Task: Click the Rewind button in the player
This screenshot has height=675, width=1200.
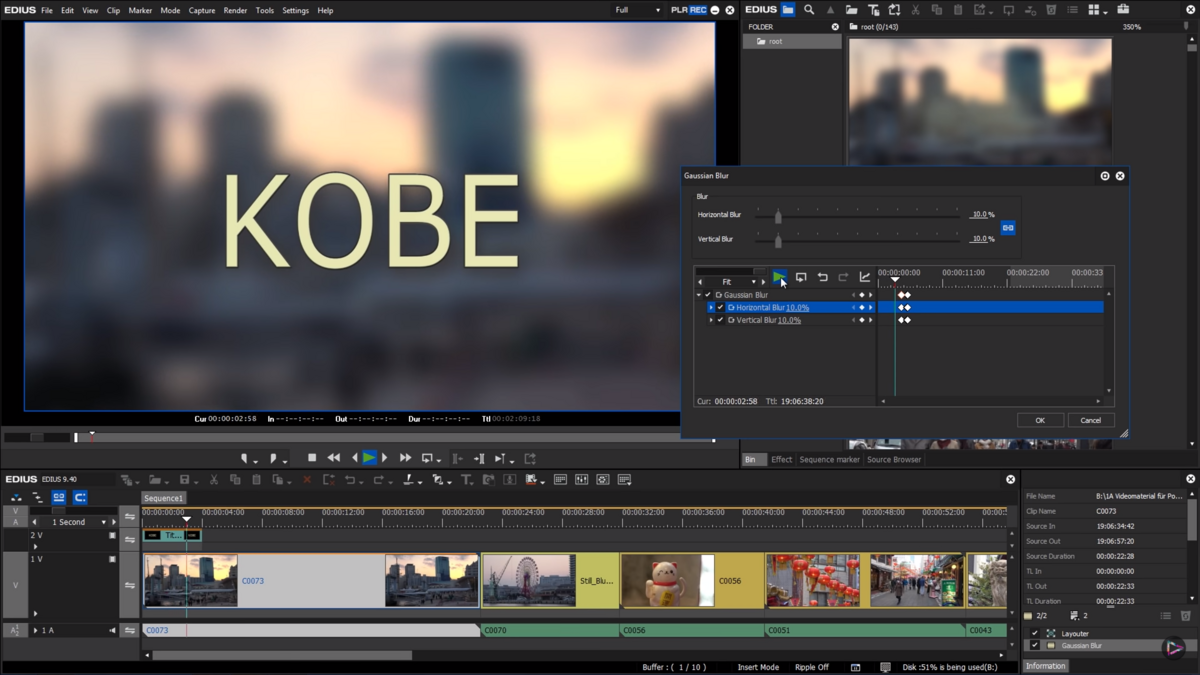Action: [x=334, y=458]
